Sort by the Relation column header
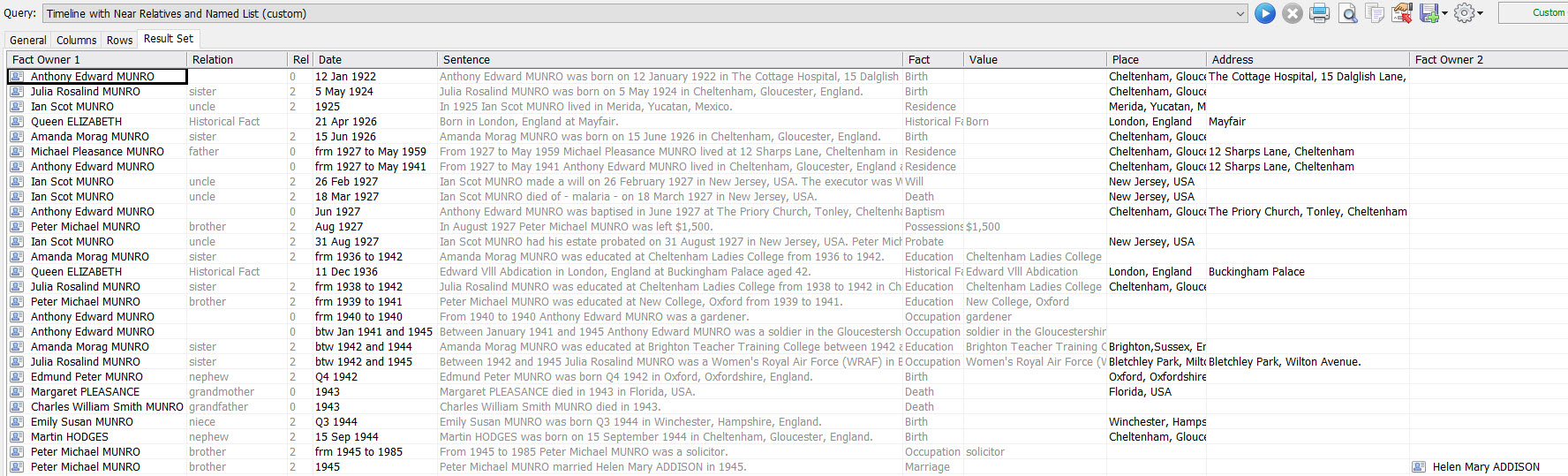The height and width of the screenshot is (476, 1568). [x=237, y=59]
